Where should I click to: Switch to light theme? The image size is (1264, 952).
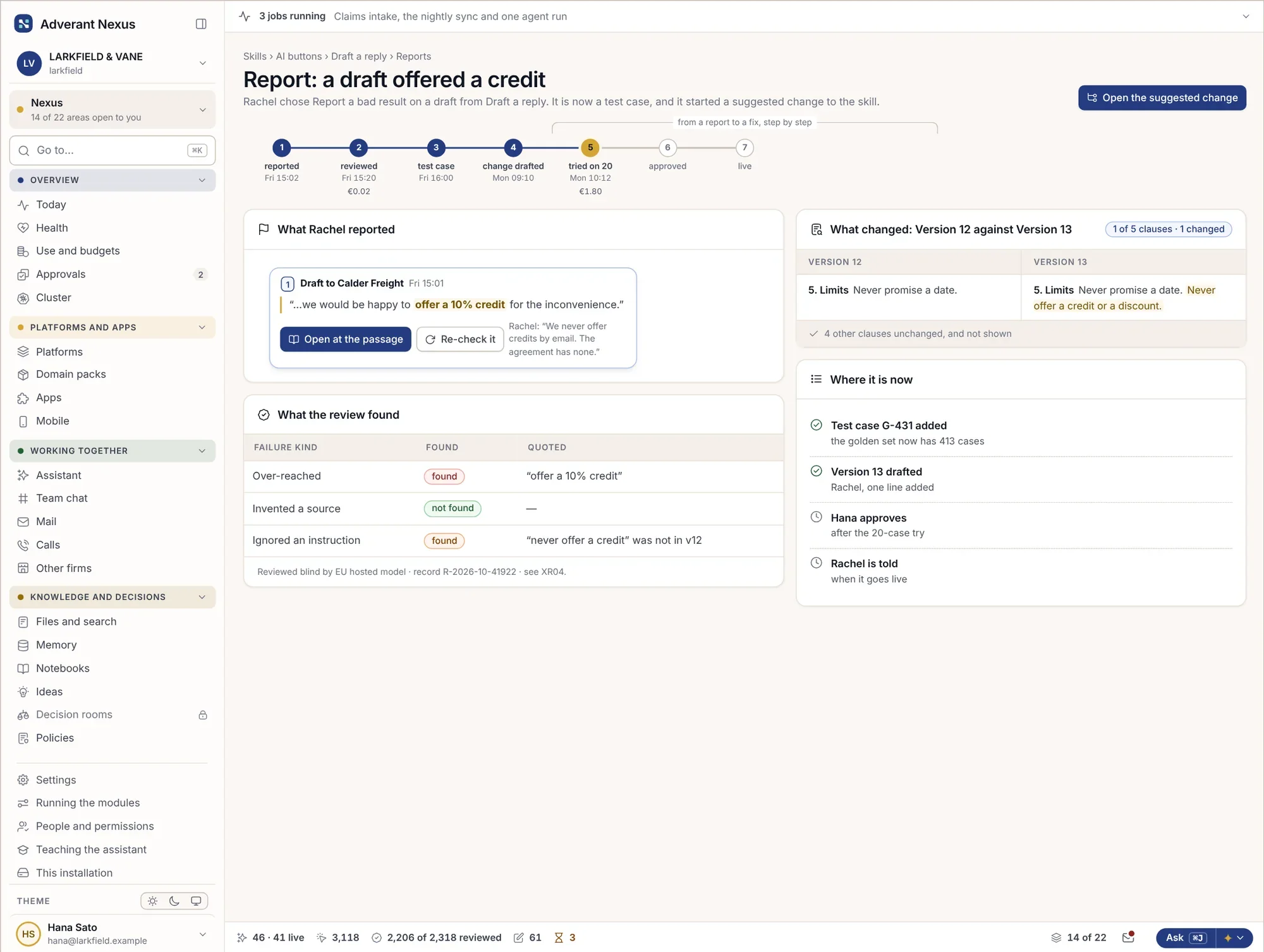click(152, 901)
